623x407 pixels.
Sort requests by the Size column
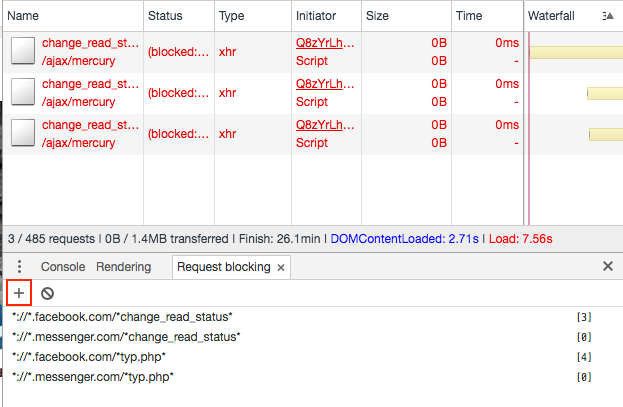[x=377, y=16]
